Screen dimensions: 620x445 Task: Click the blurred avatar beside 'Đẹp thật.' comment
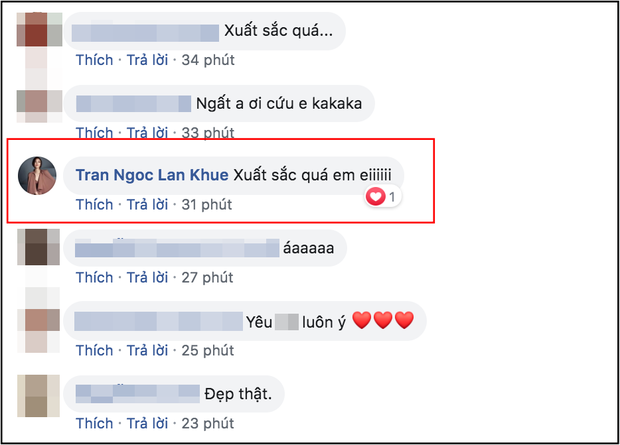pyautogui.click(x=38, y=396)
